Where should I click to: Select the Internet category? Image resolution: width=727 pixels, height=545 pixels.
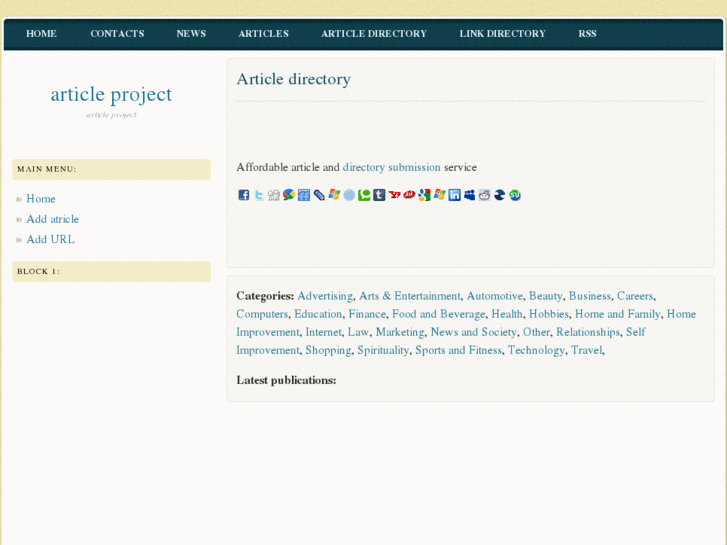coord(323,332)
